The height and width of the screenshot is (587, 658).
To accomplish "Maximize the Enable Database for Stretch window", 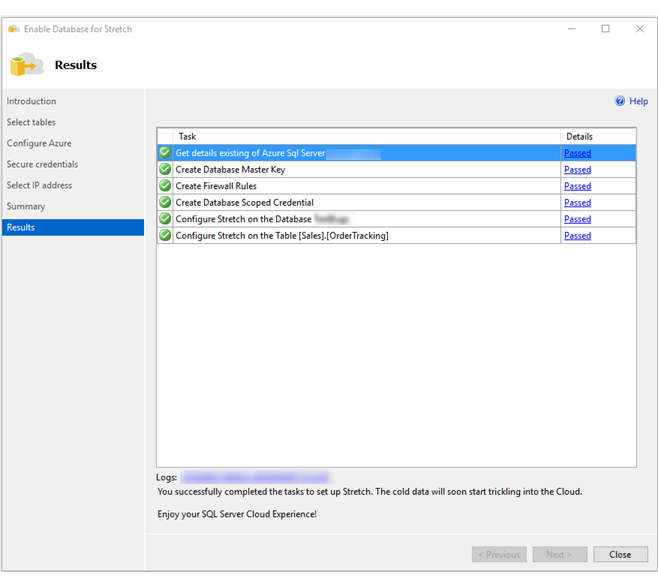I will click(x=605, y=29).
